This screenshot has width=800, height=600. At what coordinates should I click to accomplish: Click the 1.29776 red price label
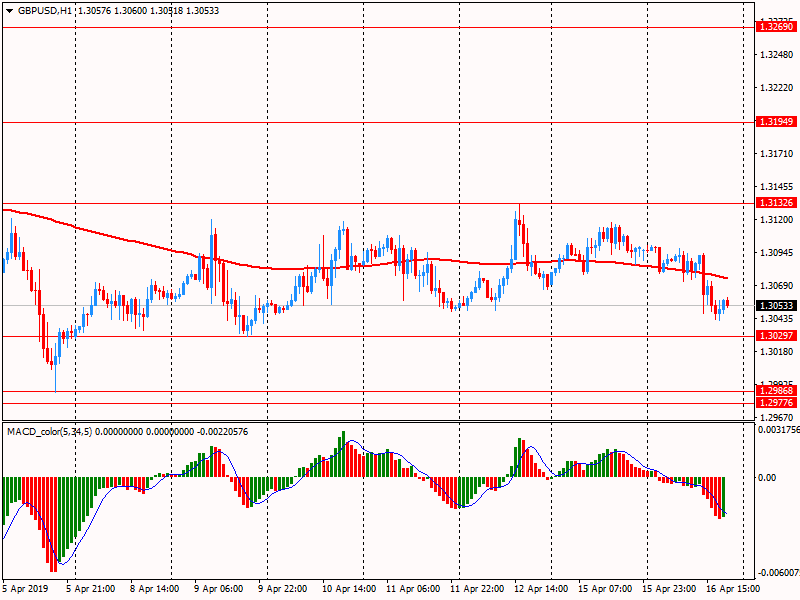click(776, 402)
